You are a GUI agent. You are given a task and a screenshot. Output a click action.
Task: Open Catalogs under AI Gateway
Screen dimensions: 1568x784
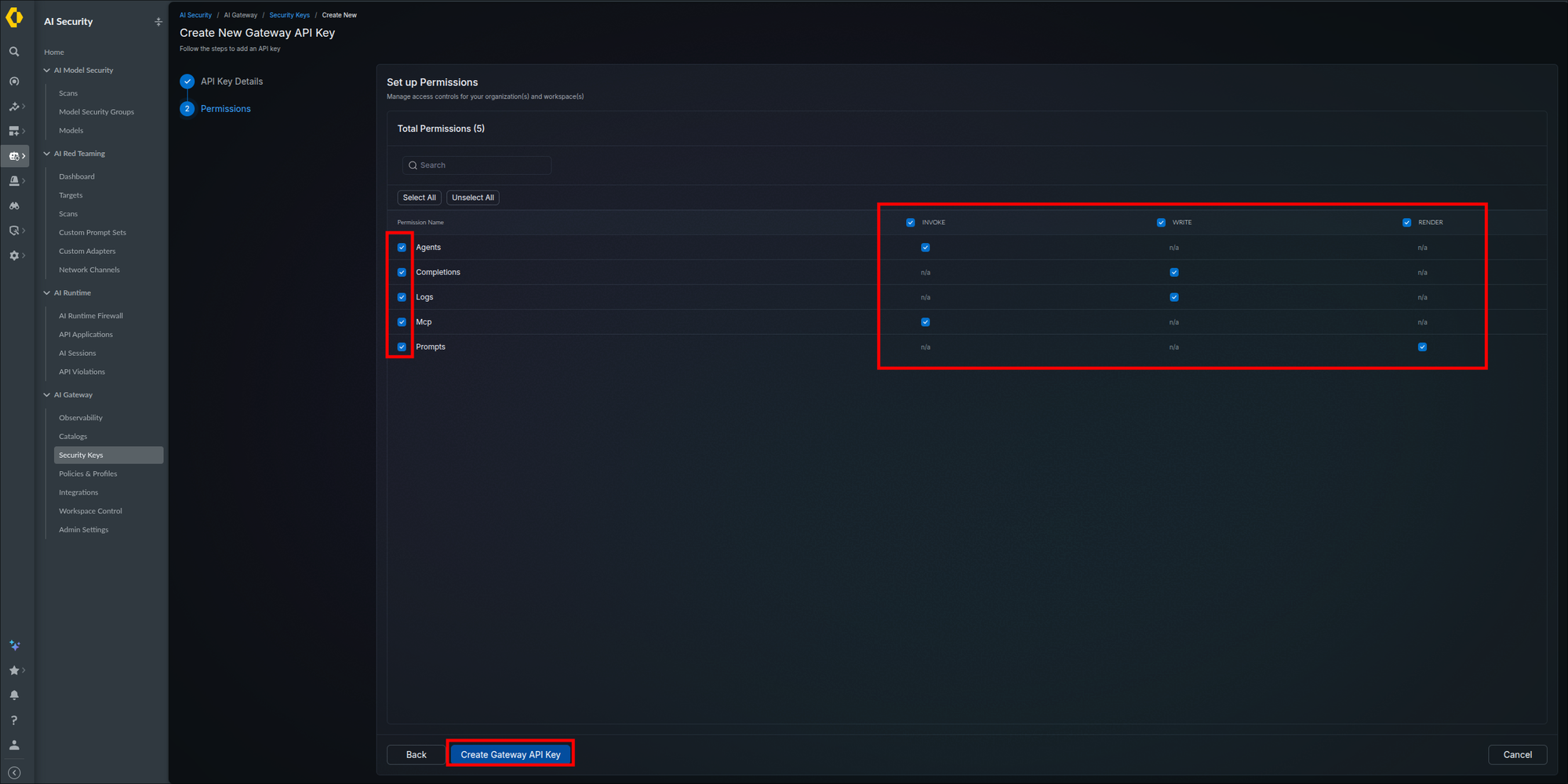coord(73,437)
